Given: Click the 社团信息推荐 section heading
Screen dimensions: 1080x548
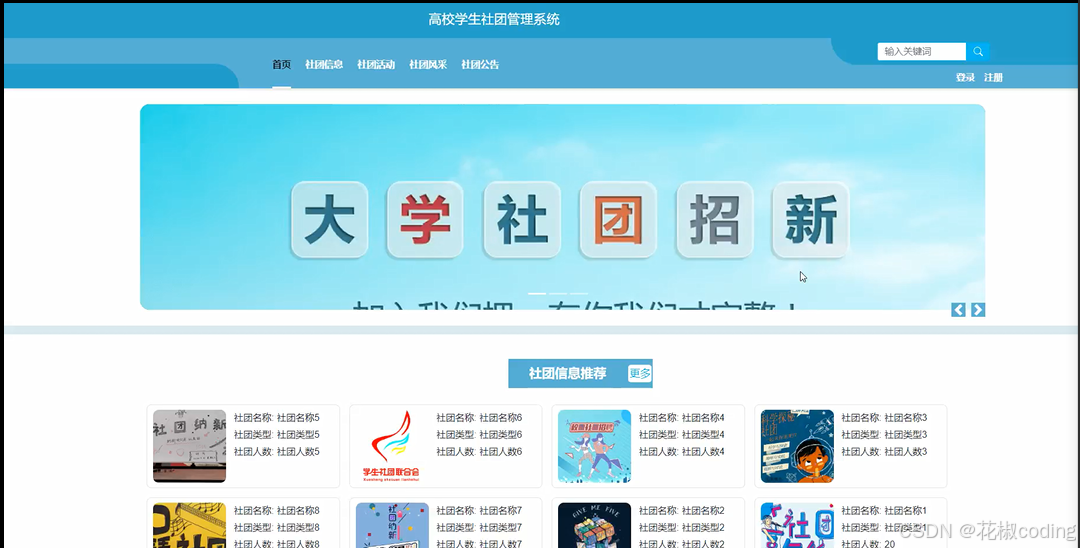Looking at the screenshot, I should pyautogui.click(x=568, y=373).
